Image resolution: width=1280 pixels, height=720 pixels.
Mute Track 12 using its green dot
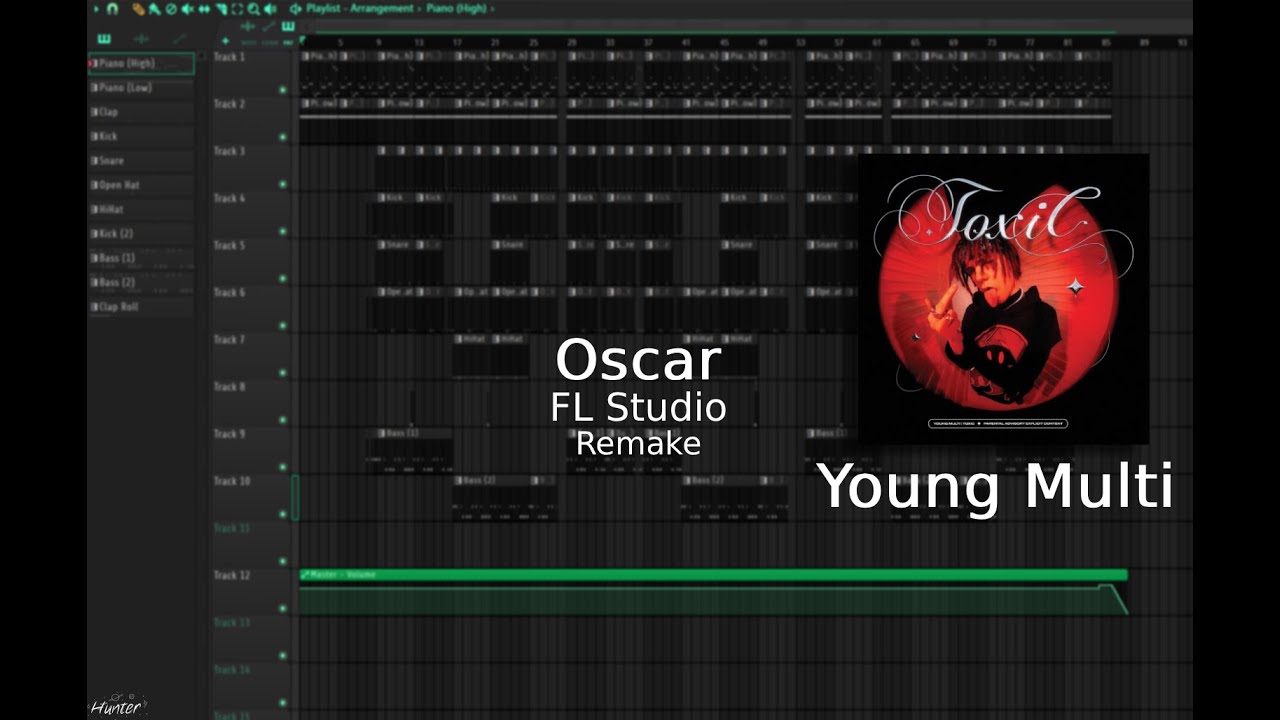coord(283,608)
